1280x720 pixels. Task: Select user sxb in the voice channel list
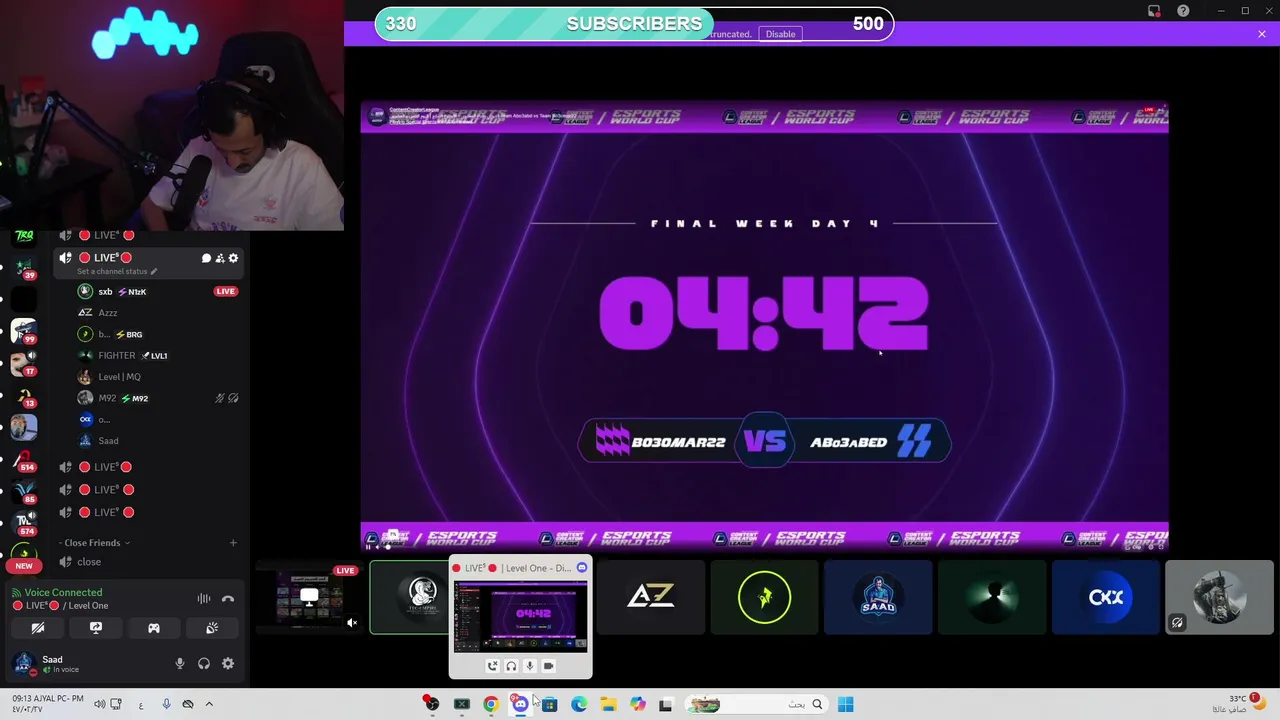[x=158, y=292]
